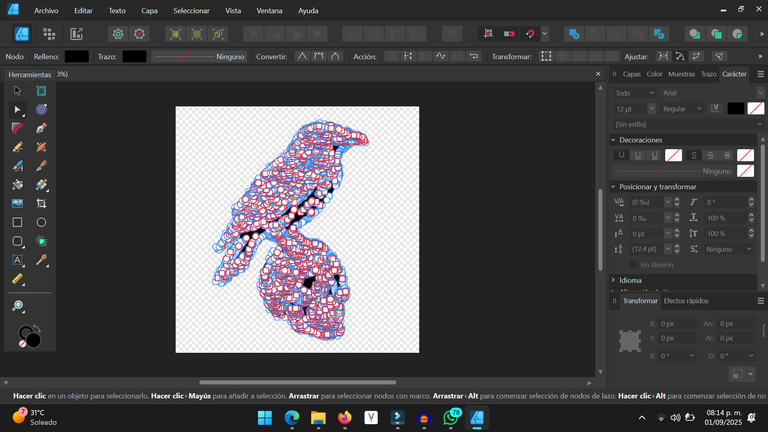Select the Rounded Rectangle tool
Screen dimensions: 768x432
point(17,241)
